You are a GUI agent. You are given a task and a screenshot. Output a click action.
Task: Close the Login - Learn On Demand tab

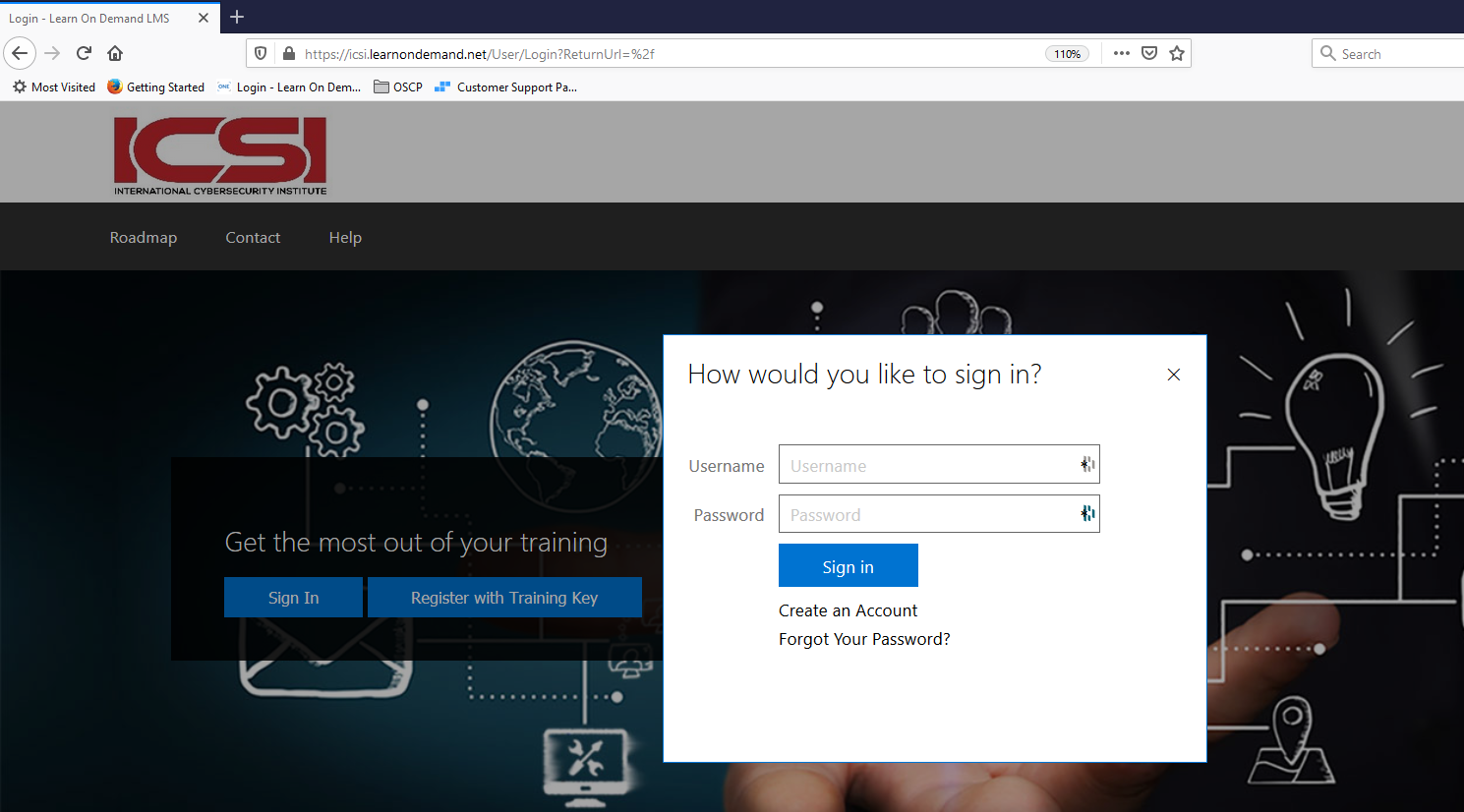(204, 18)
